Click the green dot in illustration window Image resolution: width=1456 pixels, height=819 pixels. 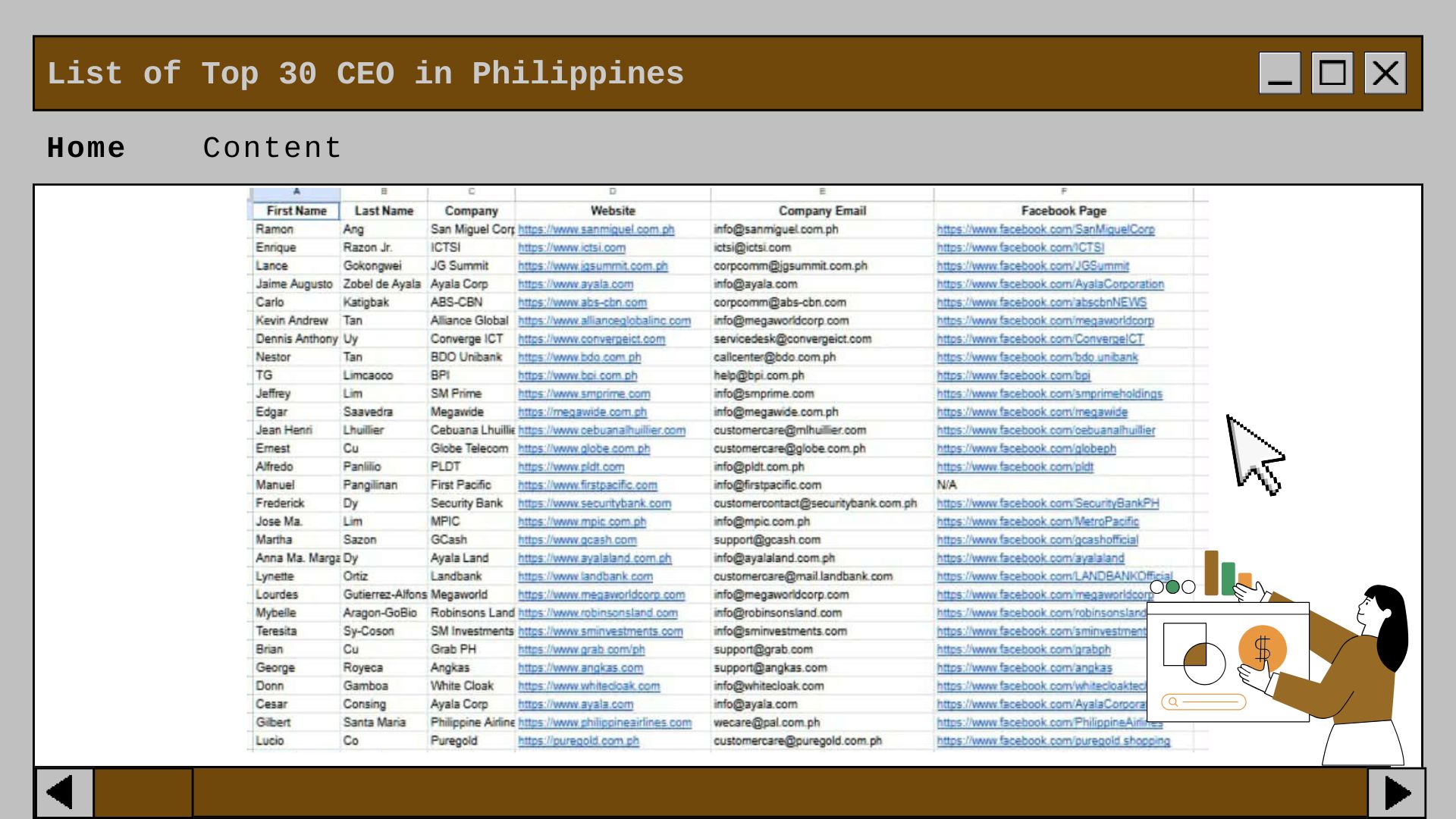click(x=1173, y=586)
